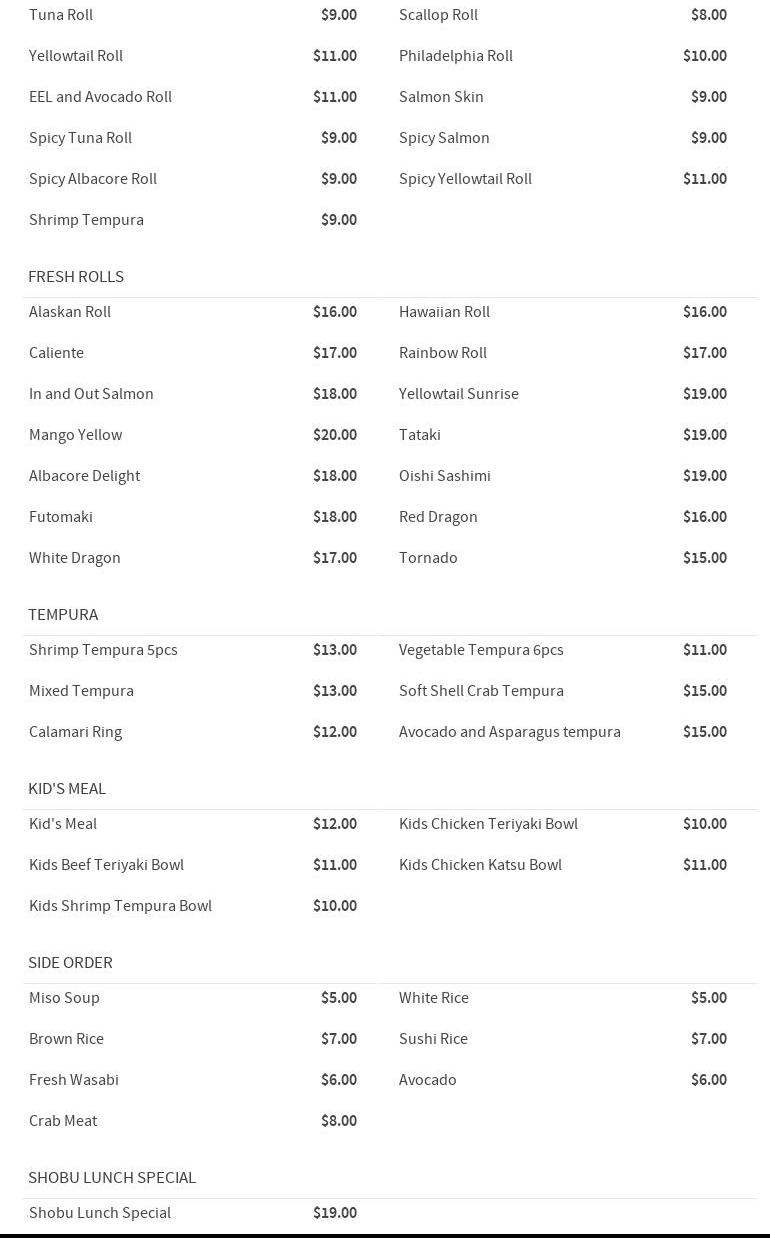Open the Shobu Lunch Special item
Image resolution: width=770 pixels, height=1238 pixels.
(x=100, y=1213)
